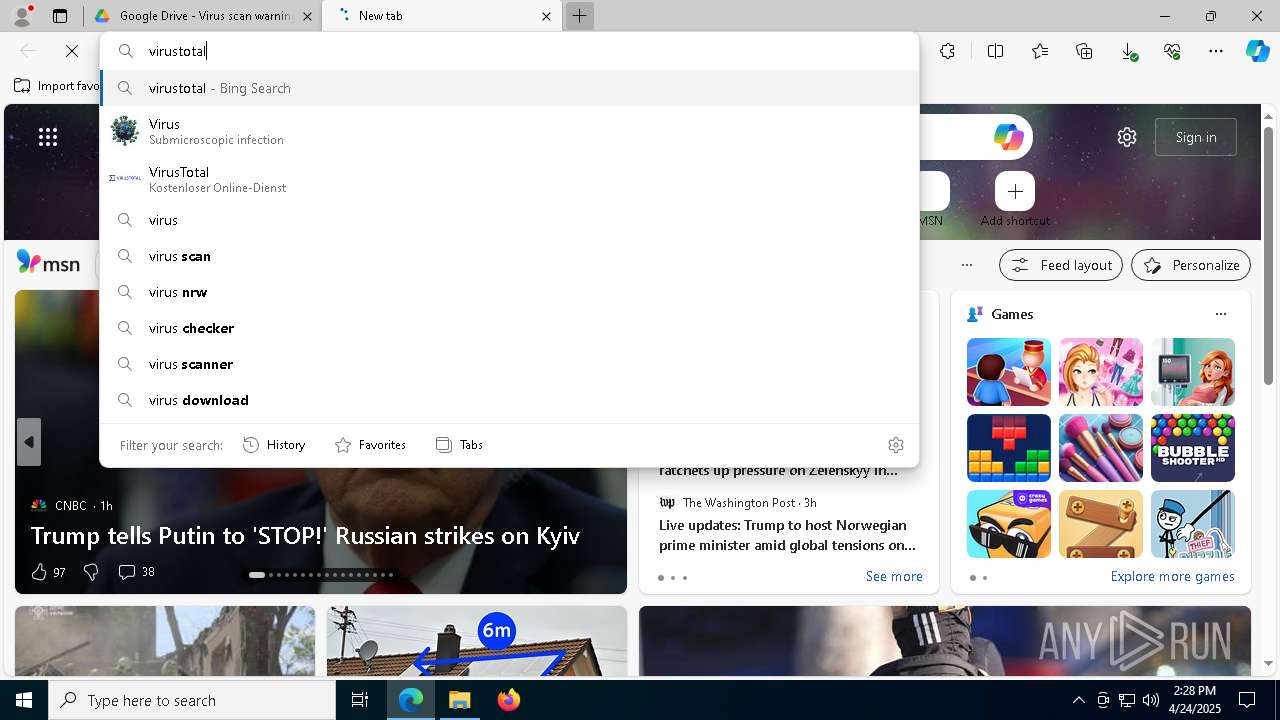Stop loading the page

click(x=72, y=51)
